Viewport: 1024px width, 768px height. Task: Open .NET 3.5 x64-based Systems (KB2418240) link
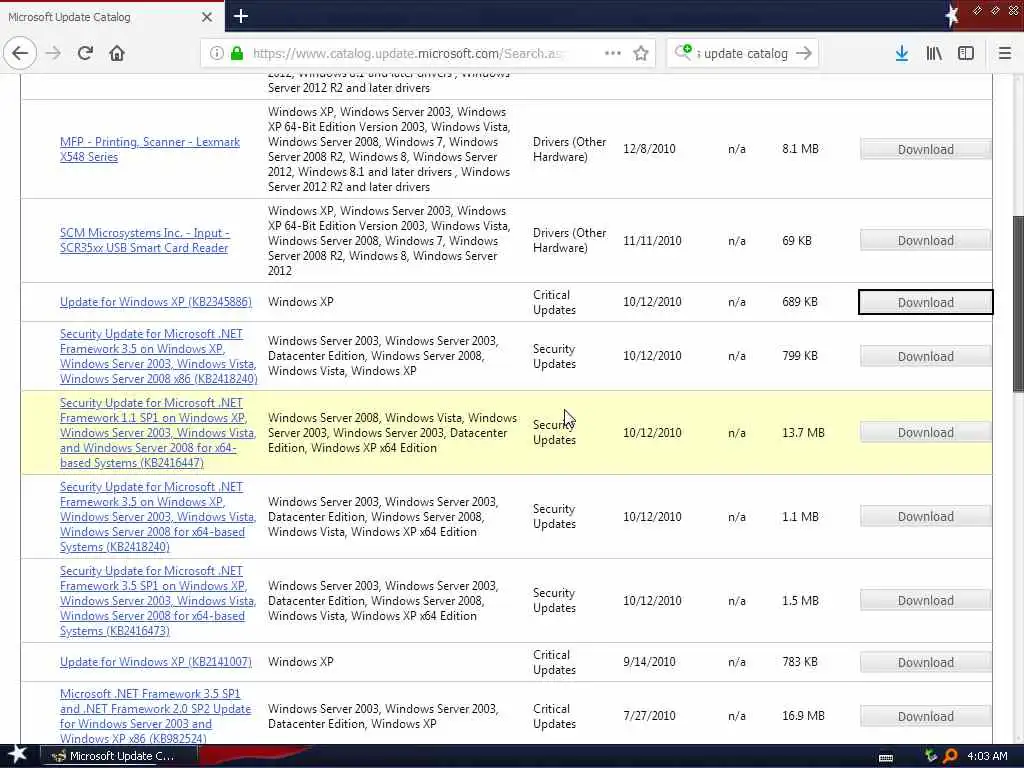(157, 517)
